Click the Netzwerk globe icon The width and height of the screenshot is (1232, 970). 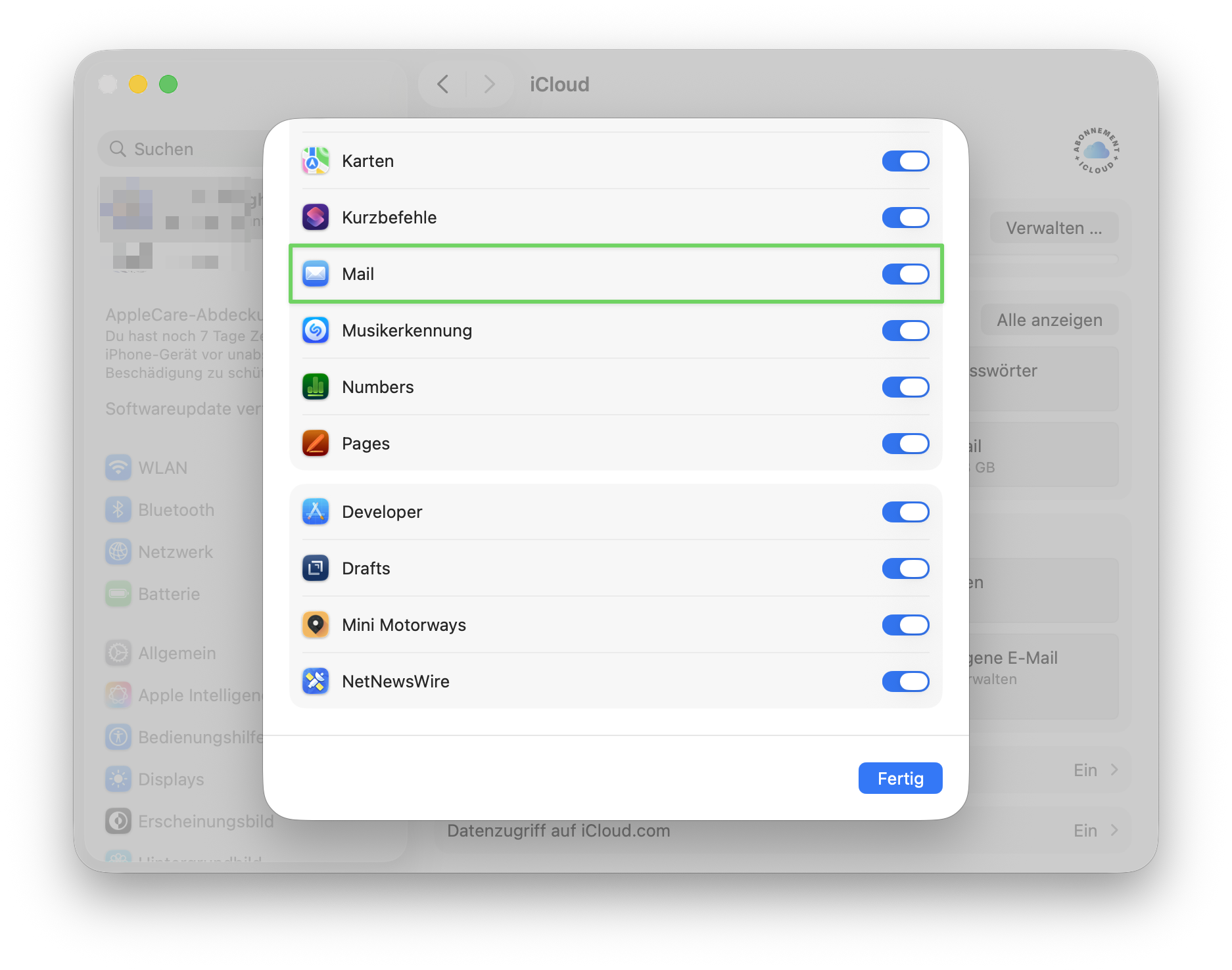point(118,552)
